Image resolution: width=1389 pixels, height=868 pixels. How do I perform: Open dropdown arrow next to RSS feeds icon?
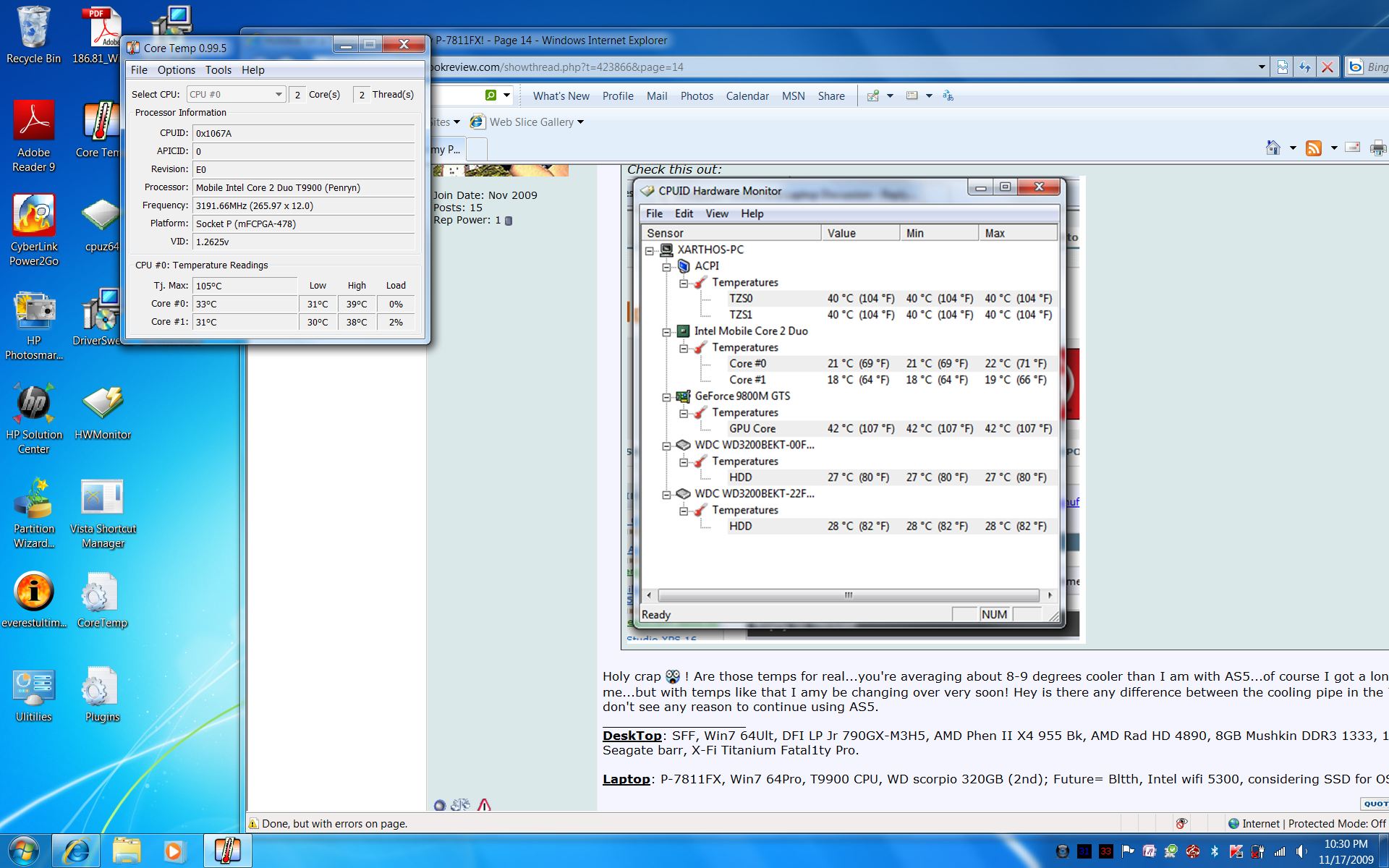[1333, 148]
